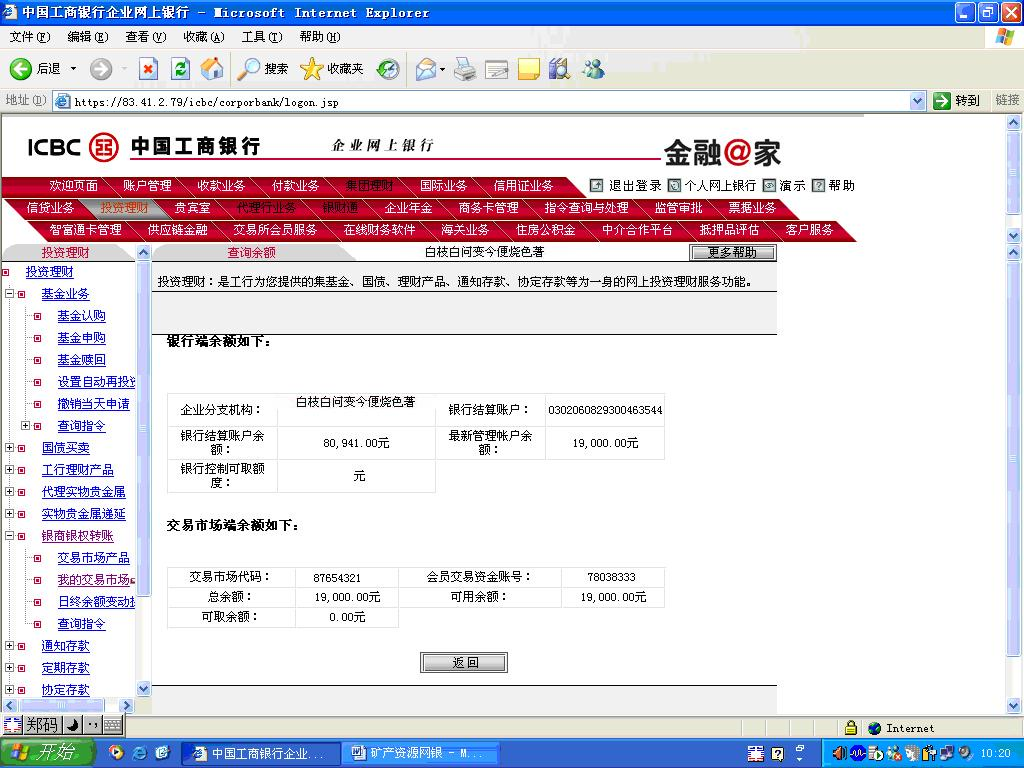Expand the 协定存款 tree node
1024x768 pixels.
point(10,690)
